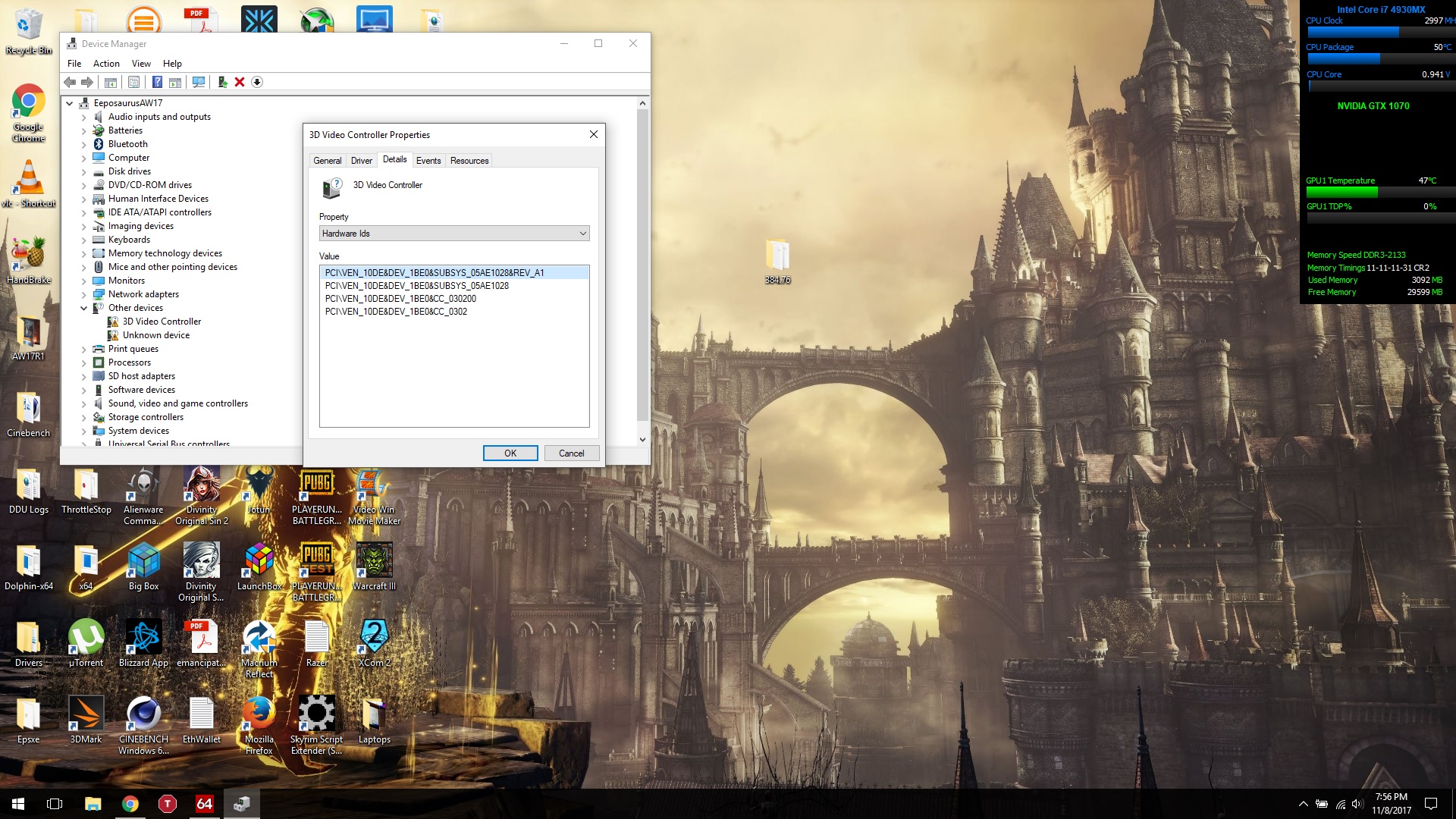Select 3D Video Controller in the device tree
The width and height of the screenshot is (1456, 819).
[x=162, y=322]
